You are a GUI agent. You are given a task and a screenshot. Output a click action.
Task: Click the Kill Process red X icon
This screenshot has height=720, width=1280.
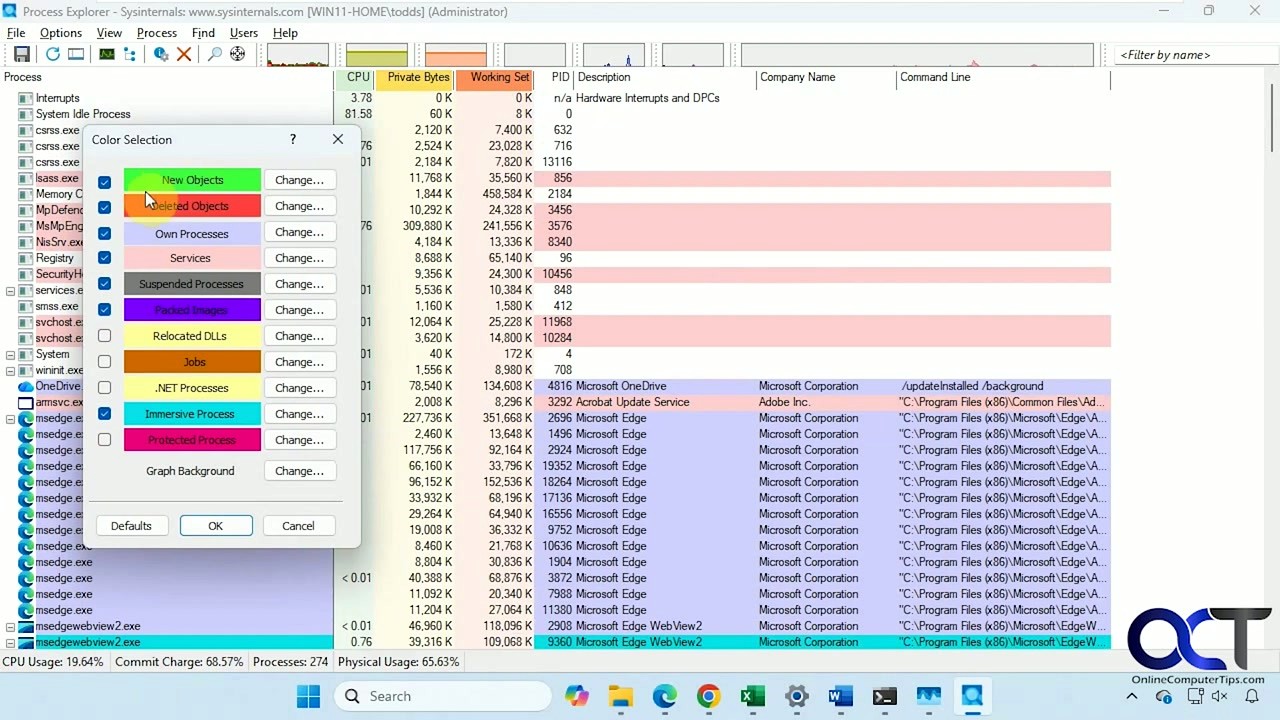click(x=184, y=54)
